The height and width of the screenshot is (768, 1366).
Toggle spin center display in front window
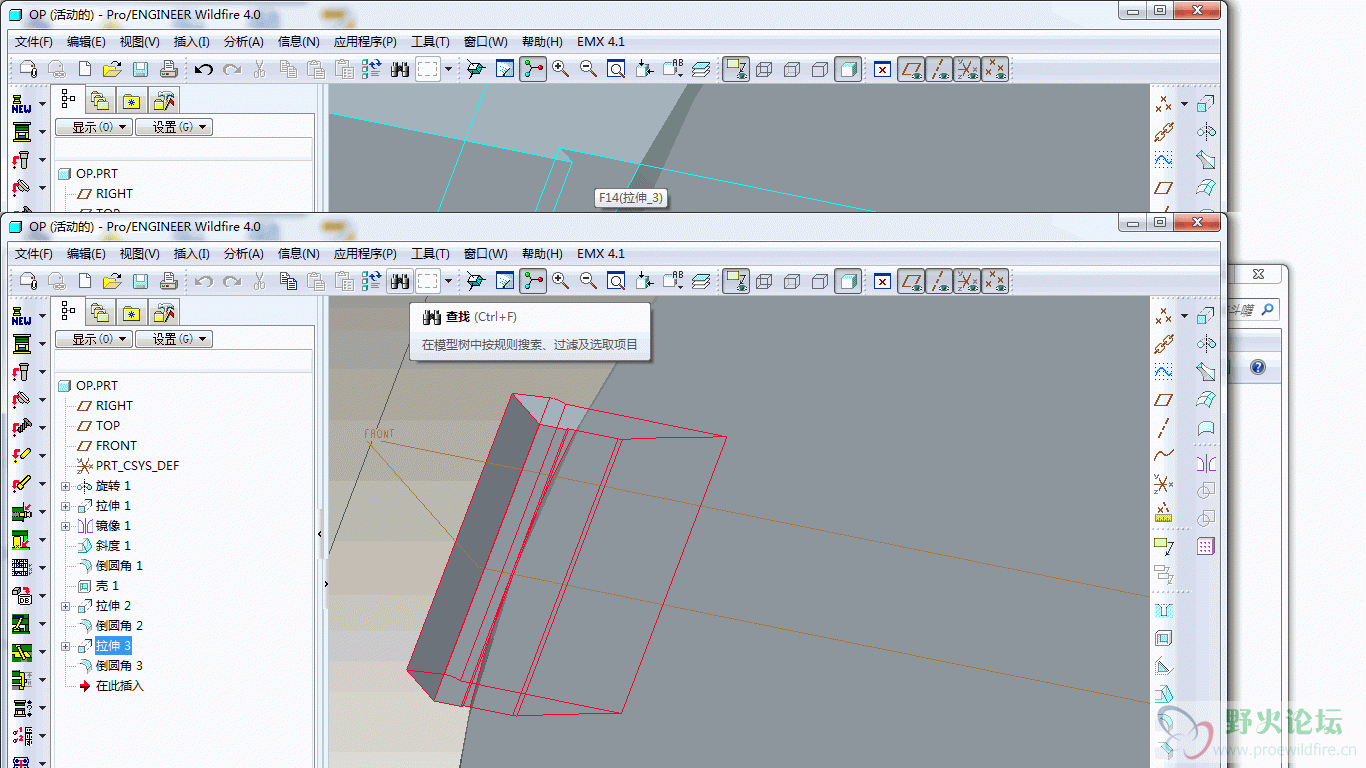click(x=533, y=282)
